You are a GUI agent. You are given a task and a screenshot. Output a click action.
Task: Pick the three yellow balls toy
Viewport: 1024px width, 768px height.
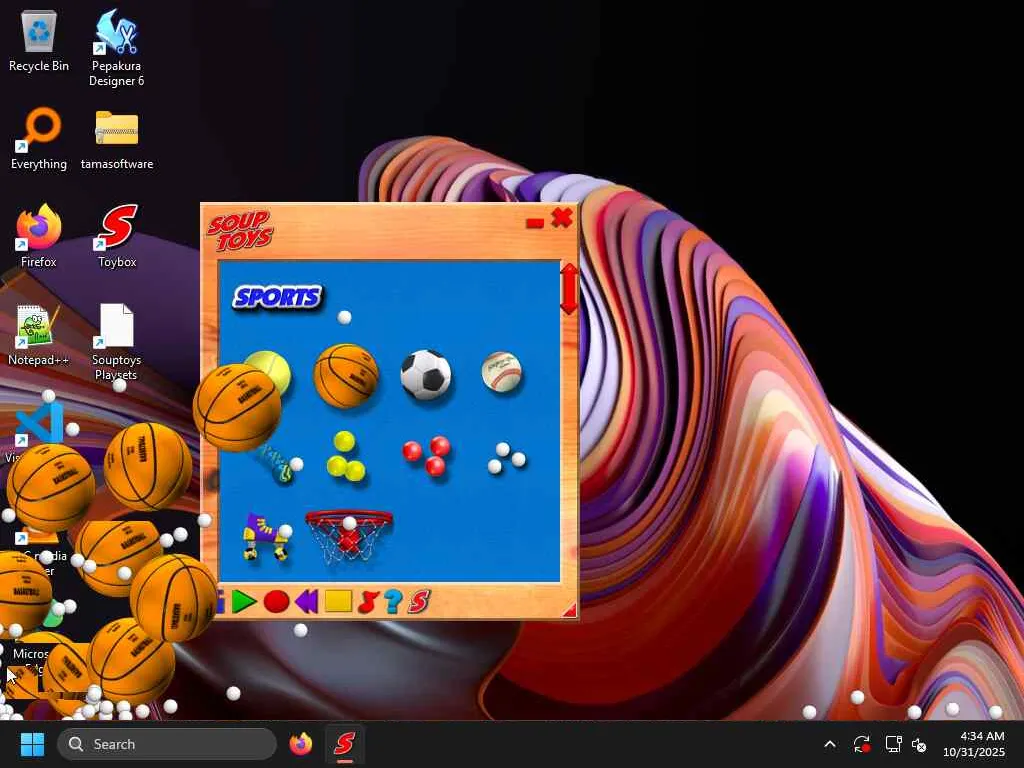pyautogui.click(x=345, y=456)
